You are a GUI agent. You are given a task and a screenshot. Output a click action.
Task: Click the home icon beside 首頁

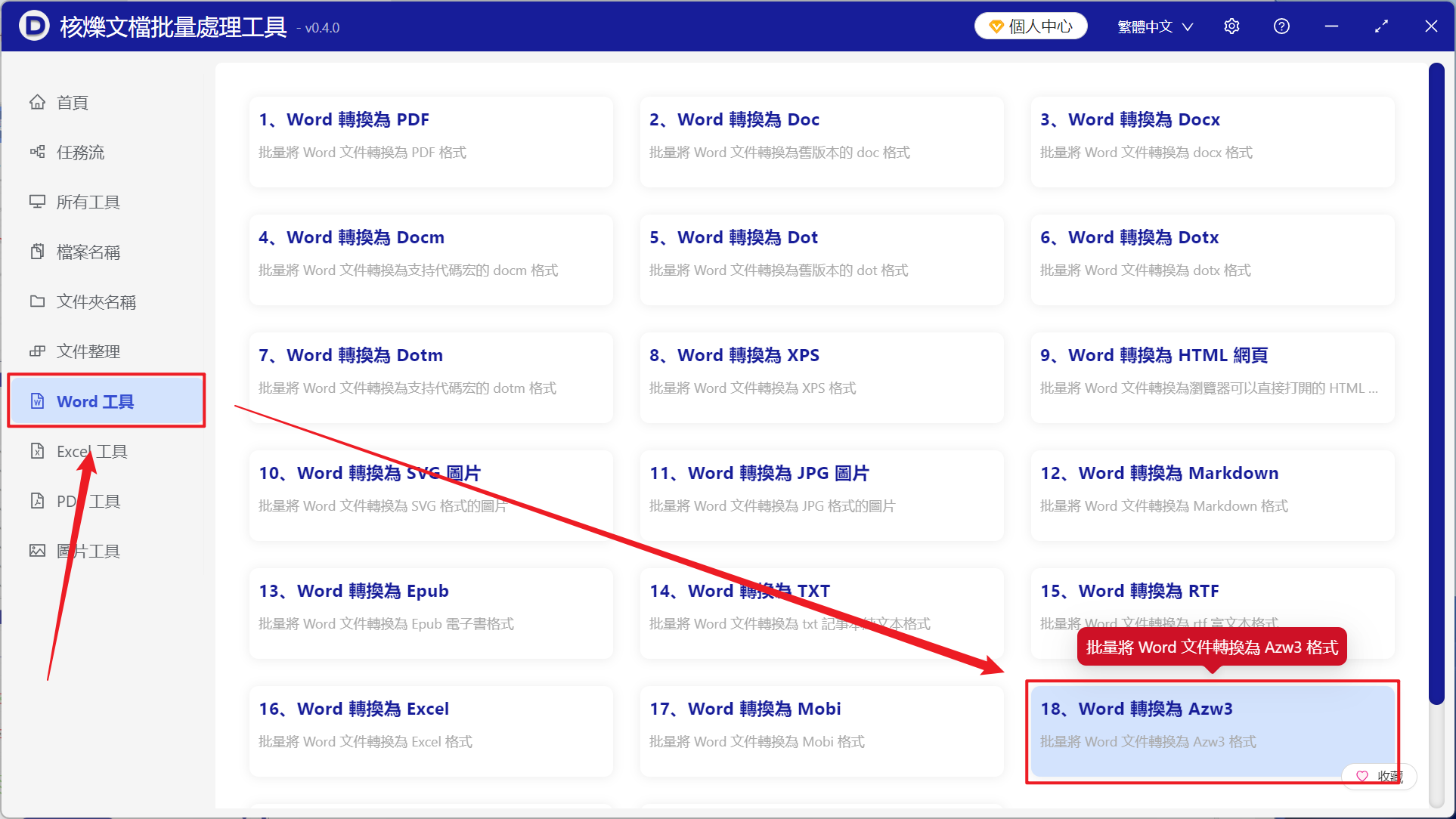37,102
